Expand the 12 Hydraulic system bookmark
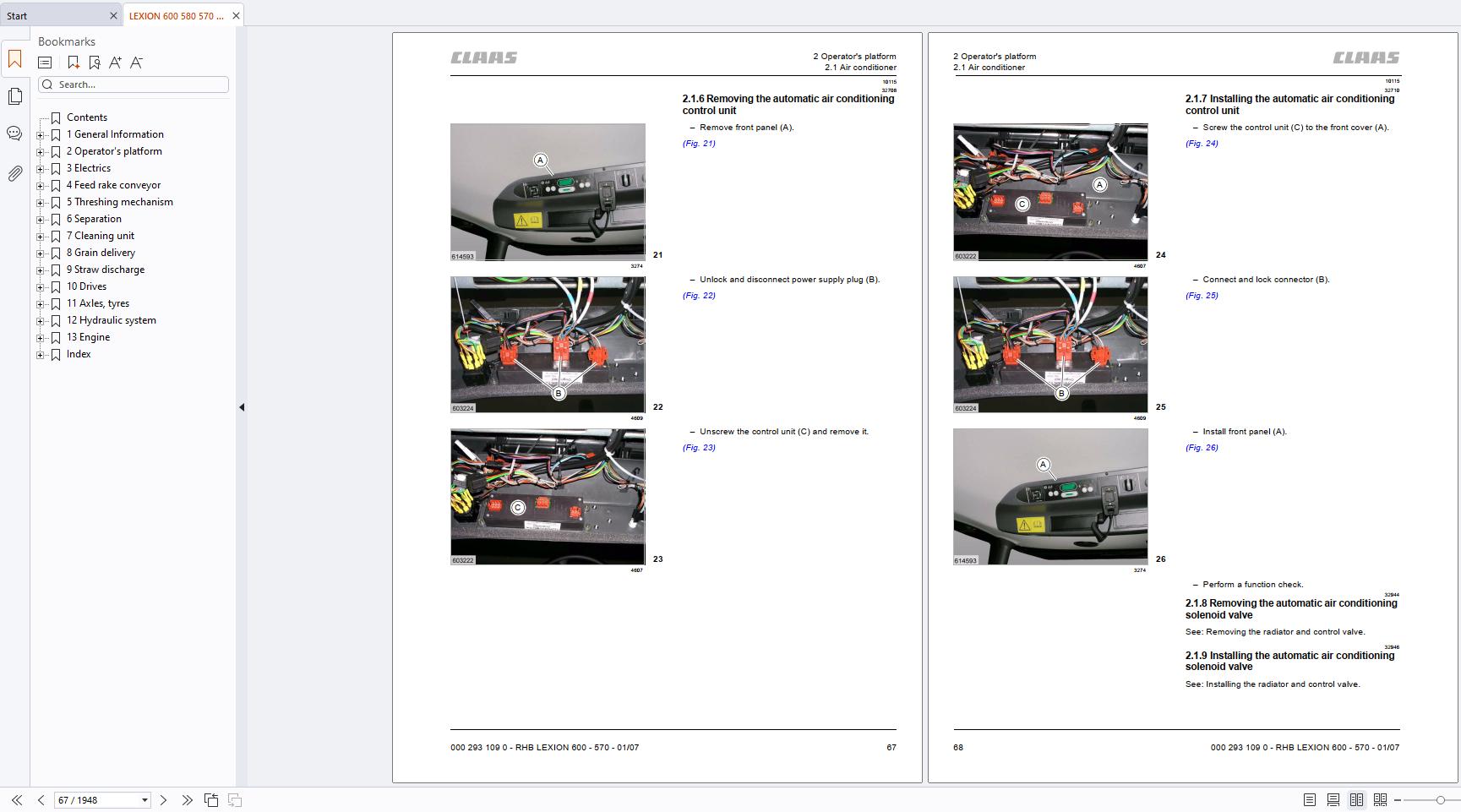Viewport: 1461px width, 812px height. (40, 320)
